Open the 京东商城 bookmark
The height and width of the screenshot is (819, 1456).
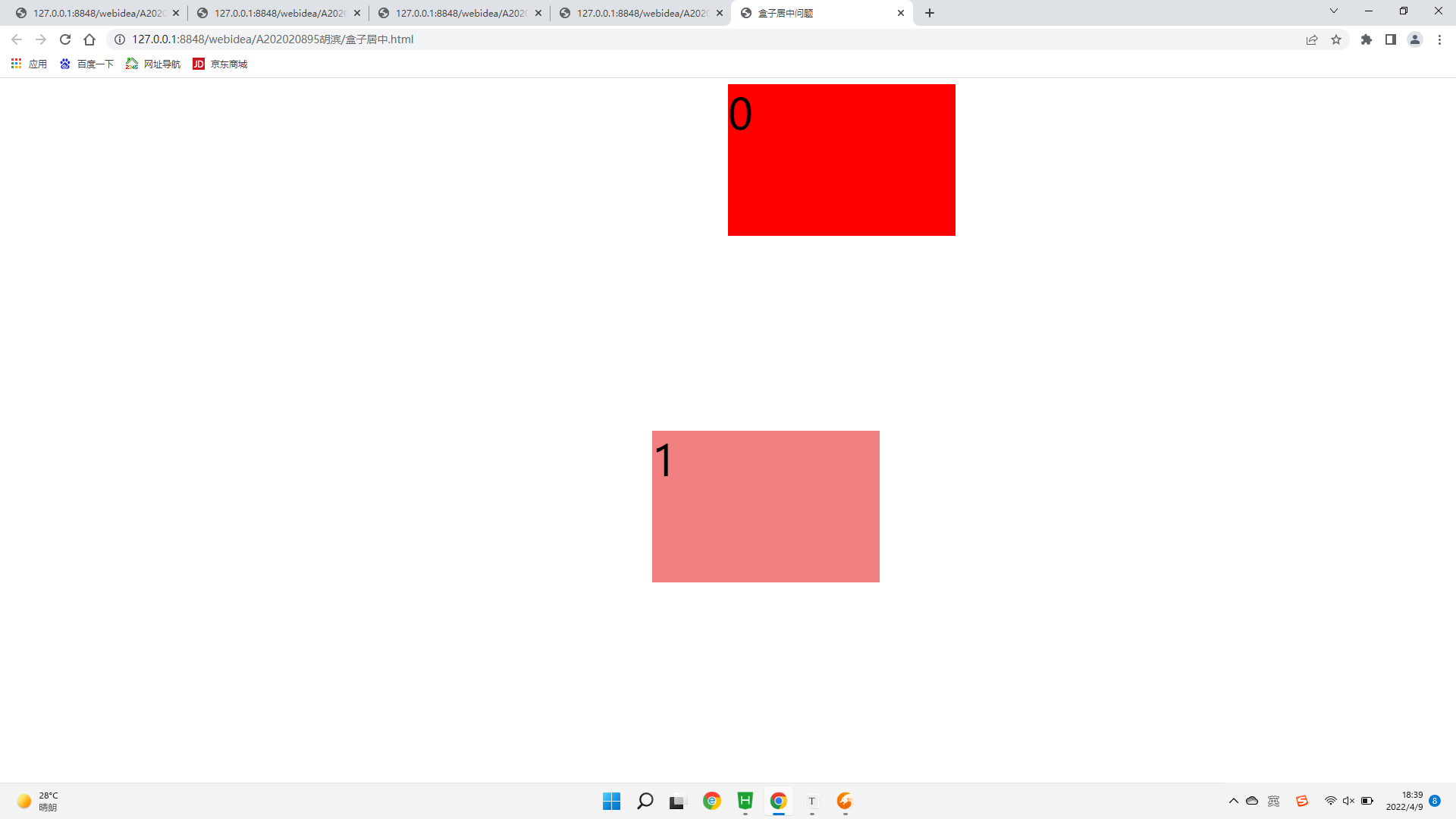click(221, 64)
